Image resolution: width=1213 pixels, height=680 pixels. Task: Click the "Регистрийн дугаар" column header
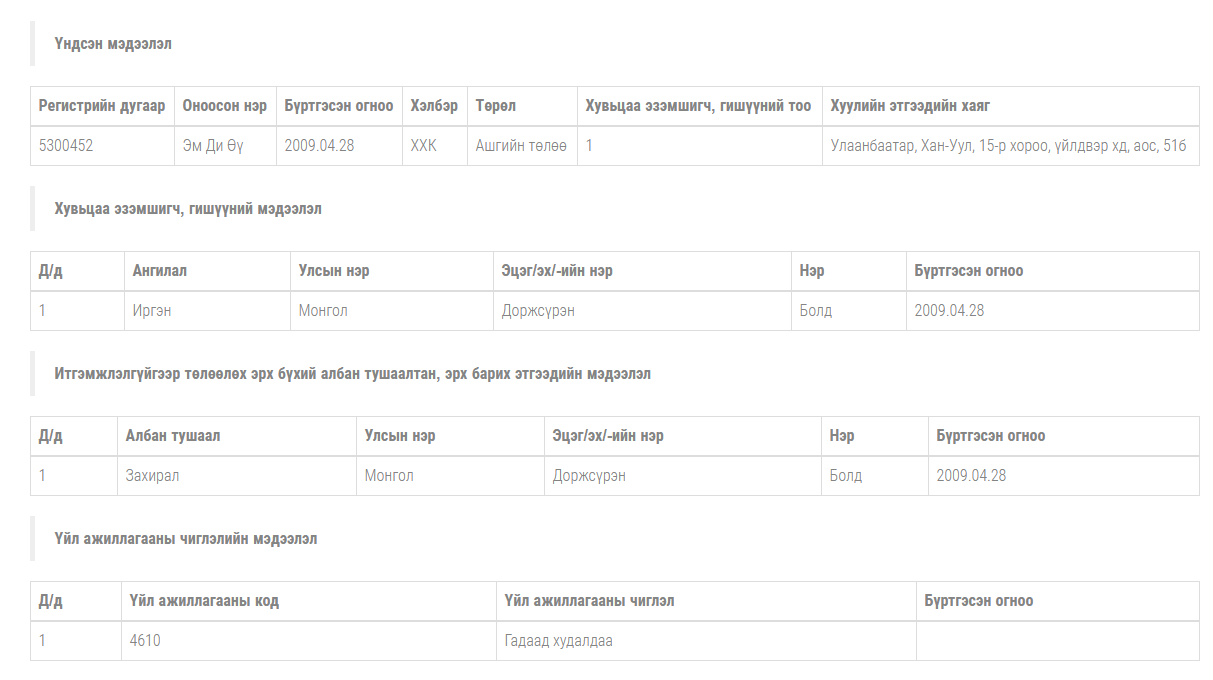pos(102,106)
